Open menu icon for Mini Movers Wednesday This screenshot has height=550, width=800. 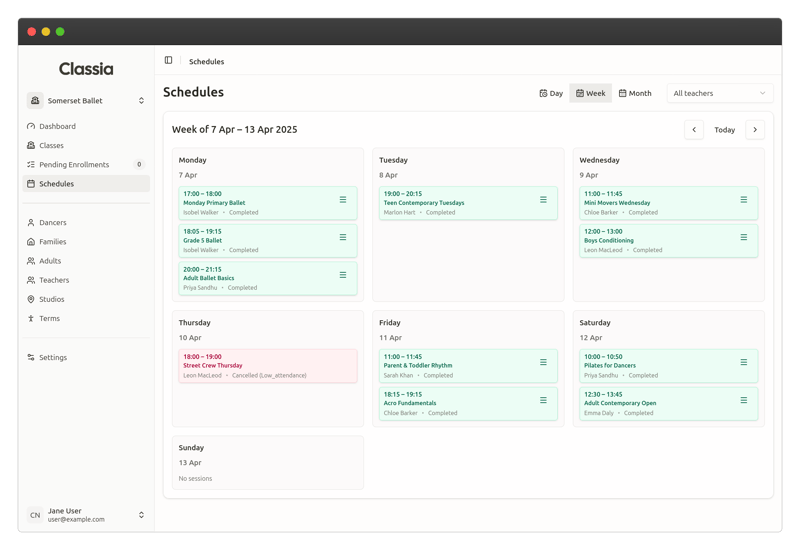click(744, 199)
